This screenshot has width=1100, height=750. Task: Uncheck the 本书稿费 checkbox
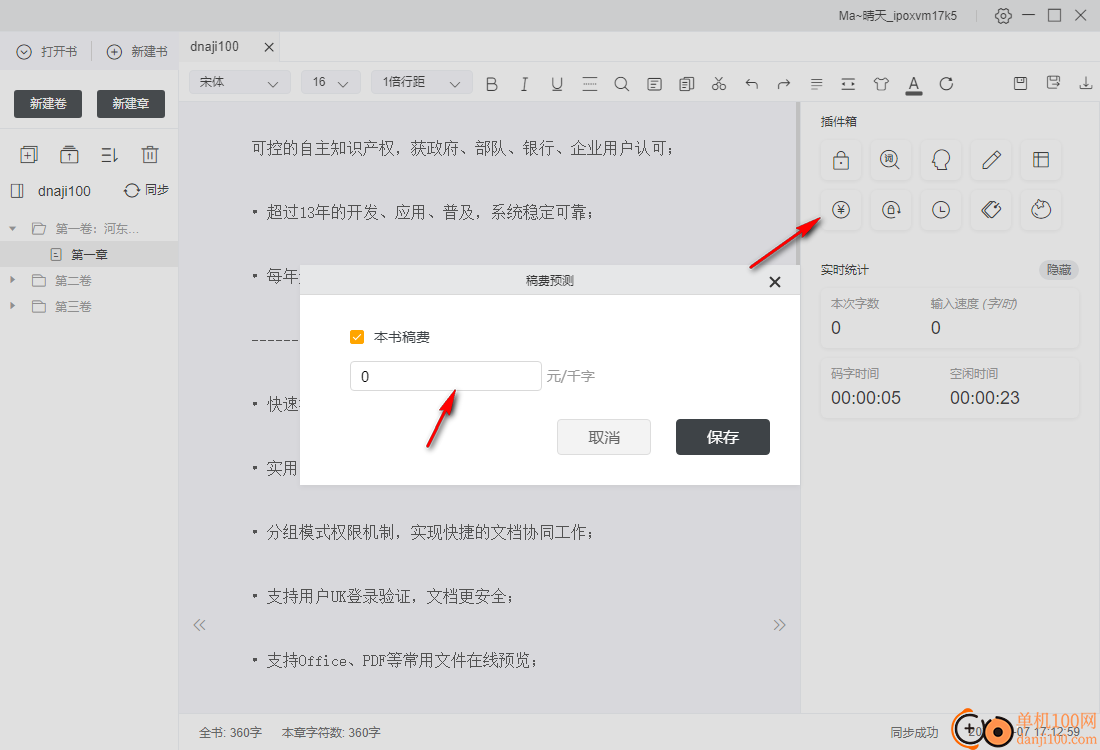click(x=357, y=337)
